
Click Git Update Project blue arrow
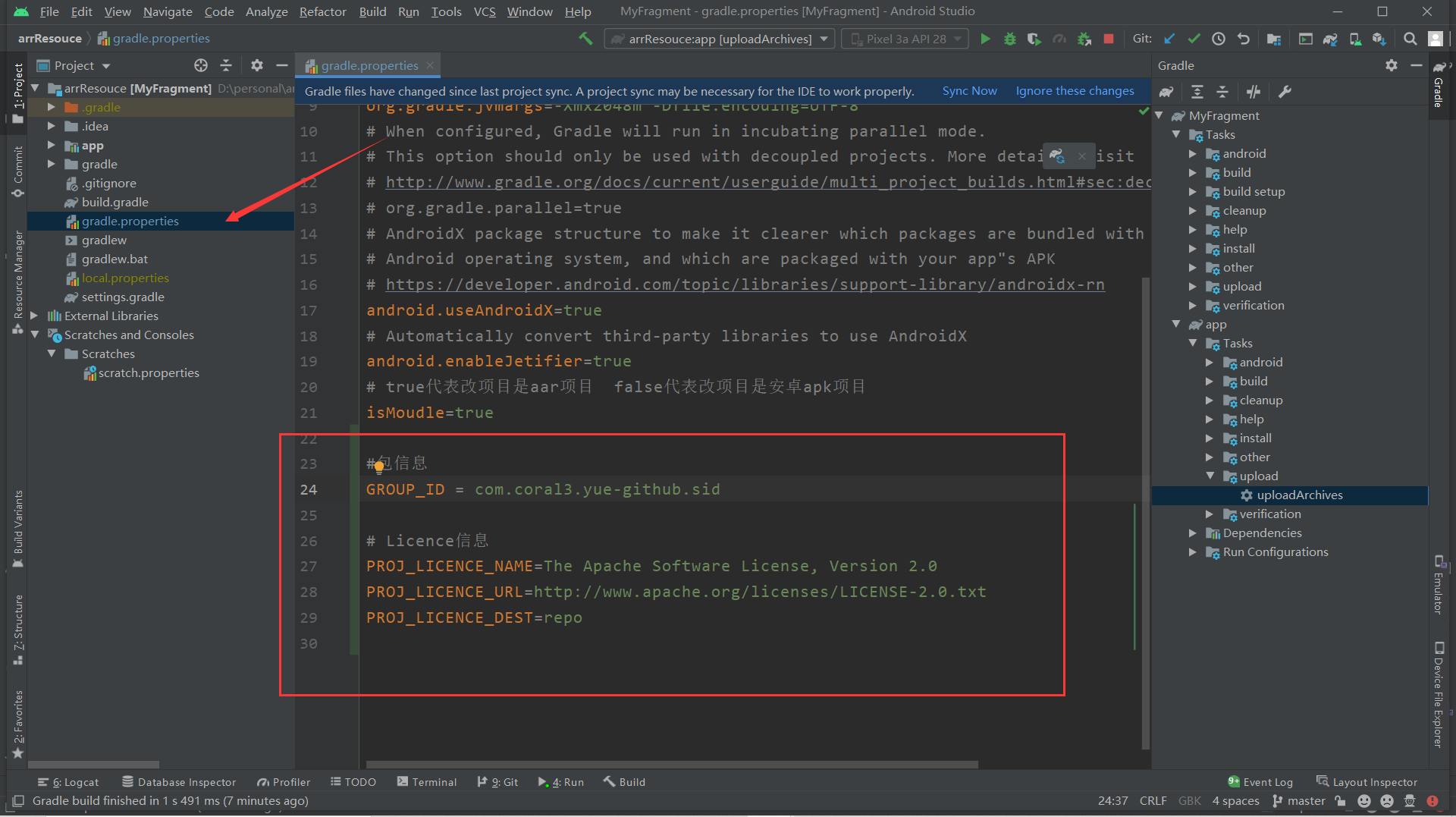1169,39
